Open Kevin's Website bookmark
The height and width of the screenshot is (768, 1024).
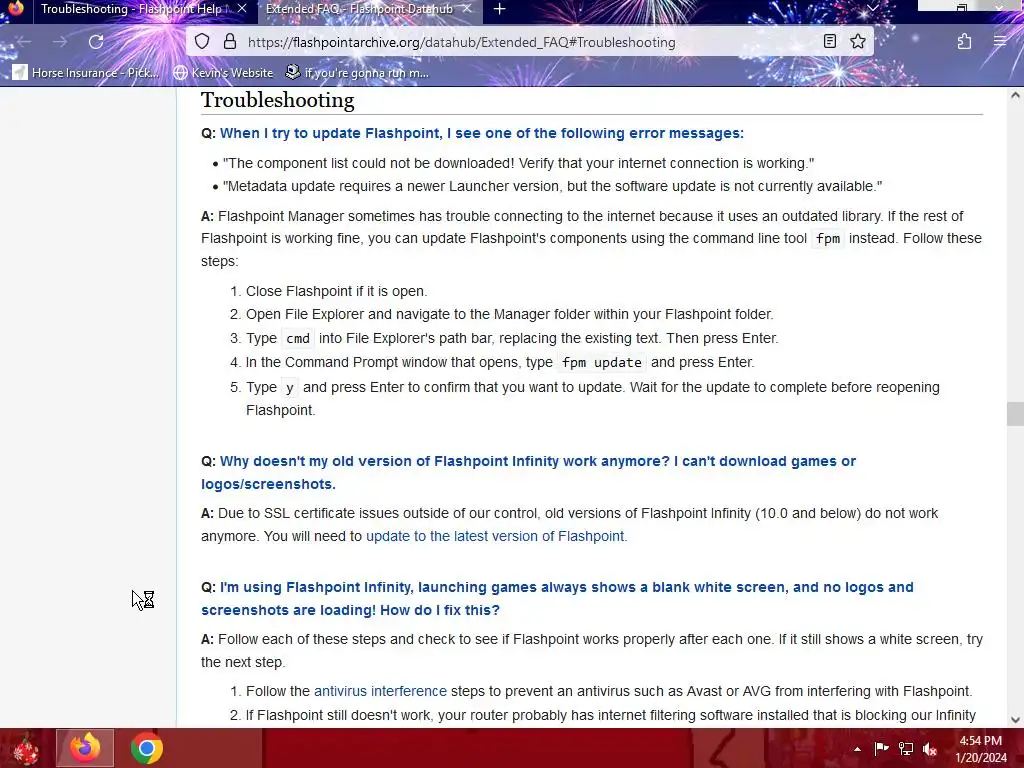point(223,72)
